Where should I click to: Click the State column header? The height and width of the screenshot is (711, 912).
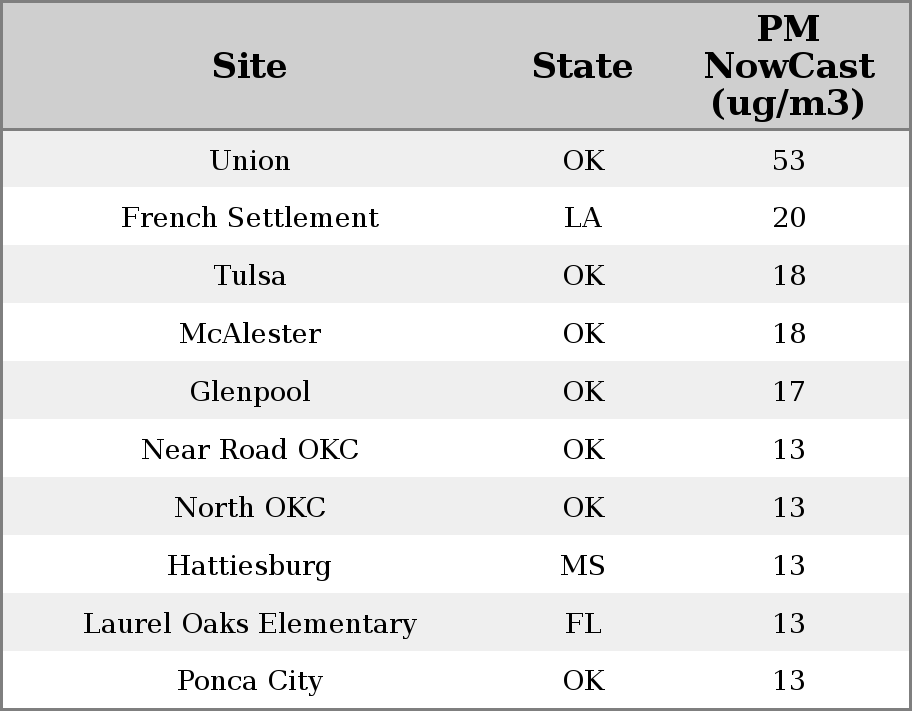582,66
